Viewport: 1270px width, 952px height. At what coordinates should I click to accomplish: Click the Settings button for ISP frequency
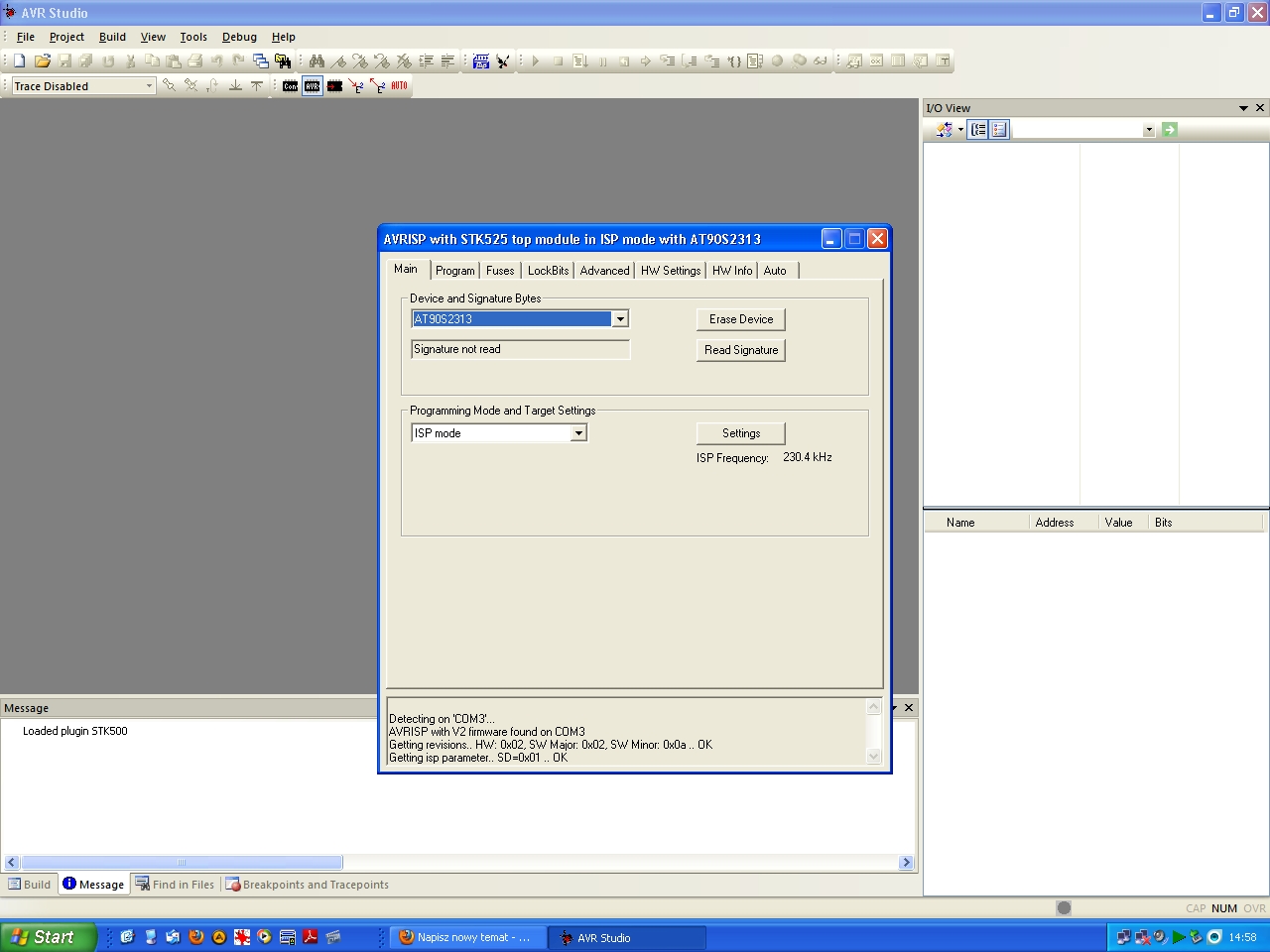741,433
